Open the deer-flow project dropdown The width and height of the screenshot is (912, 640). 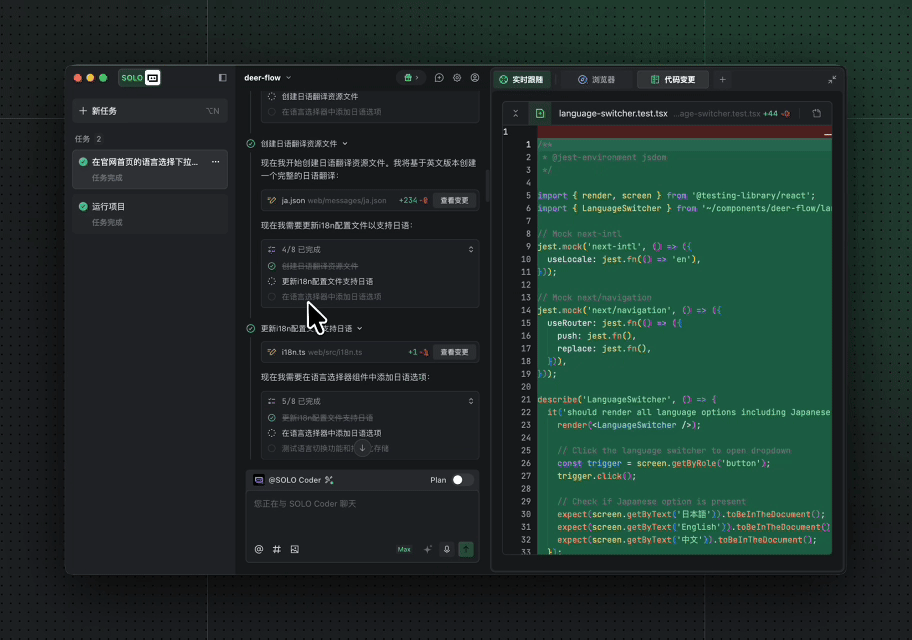(267, 78)
